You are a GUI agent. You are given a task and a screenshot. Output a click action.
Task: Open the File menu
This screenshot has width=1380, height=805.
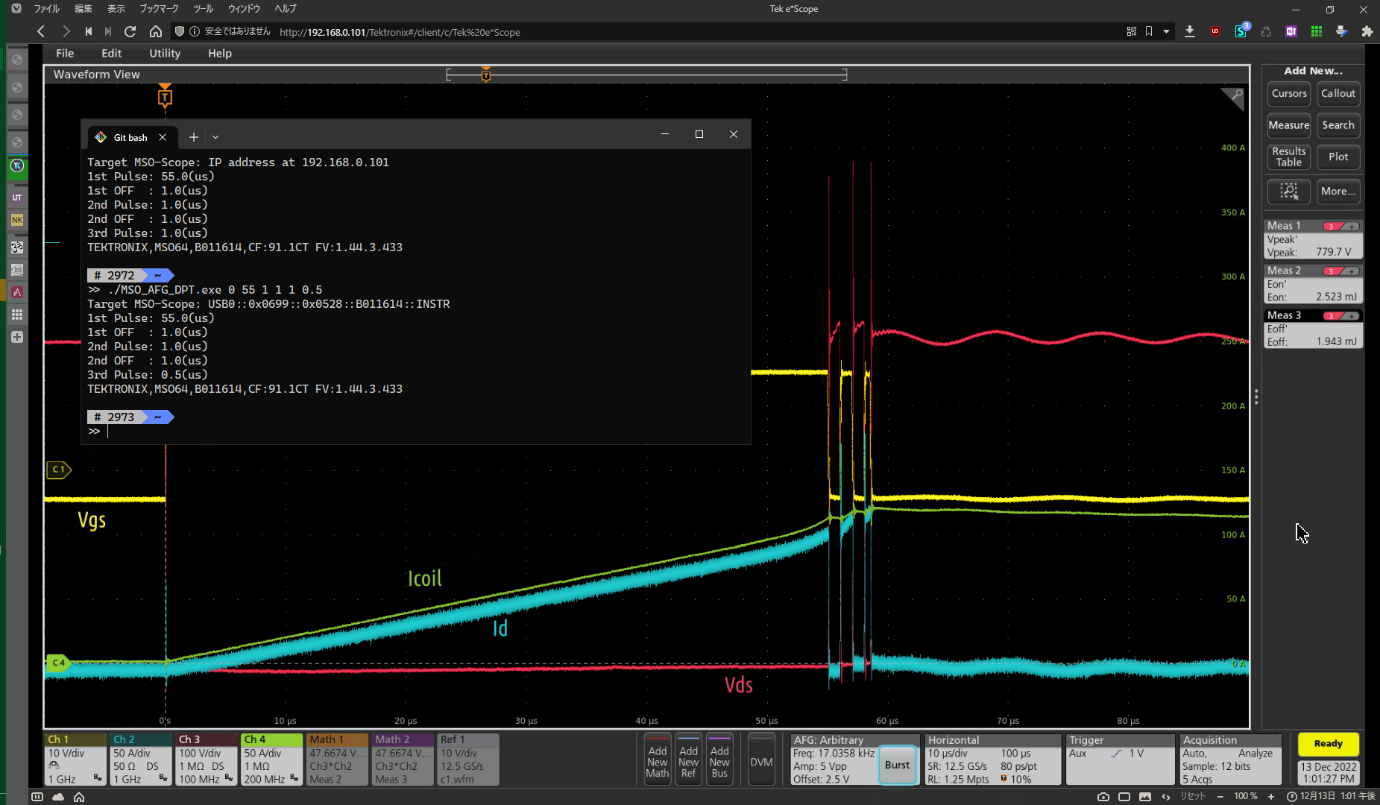pyautogui.click(x=65, y=53)
